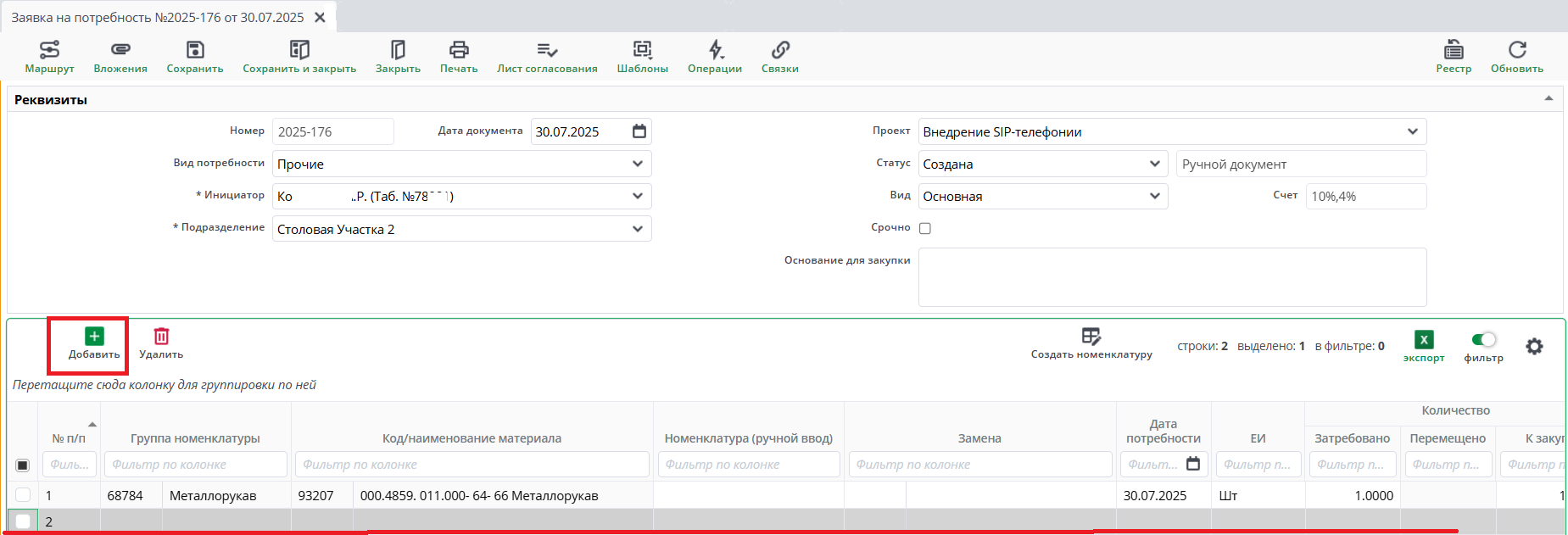Image resolution: width=1568 pixels, height=535 pixels.
Task: Click the Основание для закупки text field
Action: tap(1172, 277)
